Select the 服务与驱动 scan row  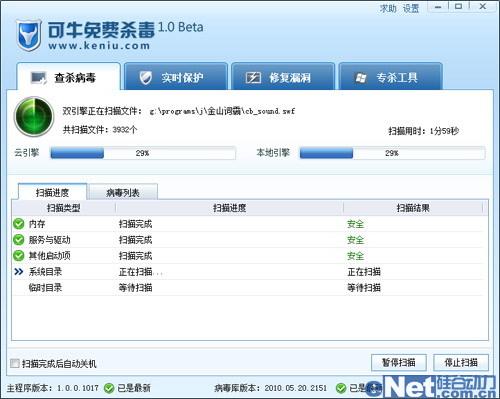tap(248, 240)
